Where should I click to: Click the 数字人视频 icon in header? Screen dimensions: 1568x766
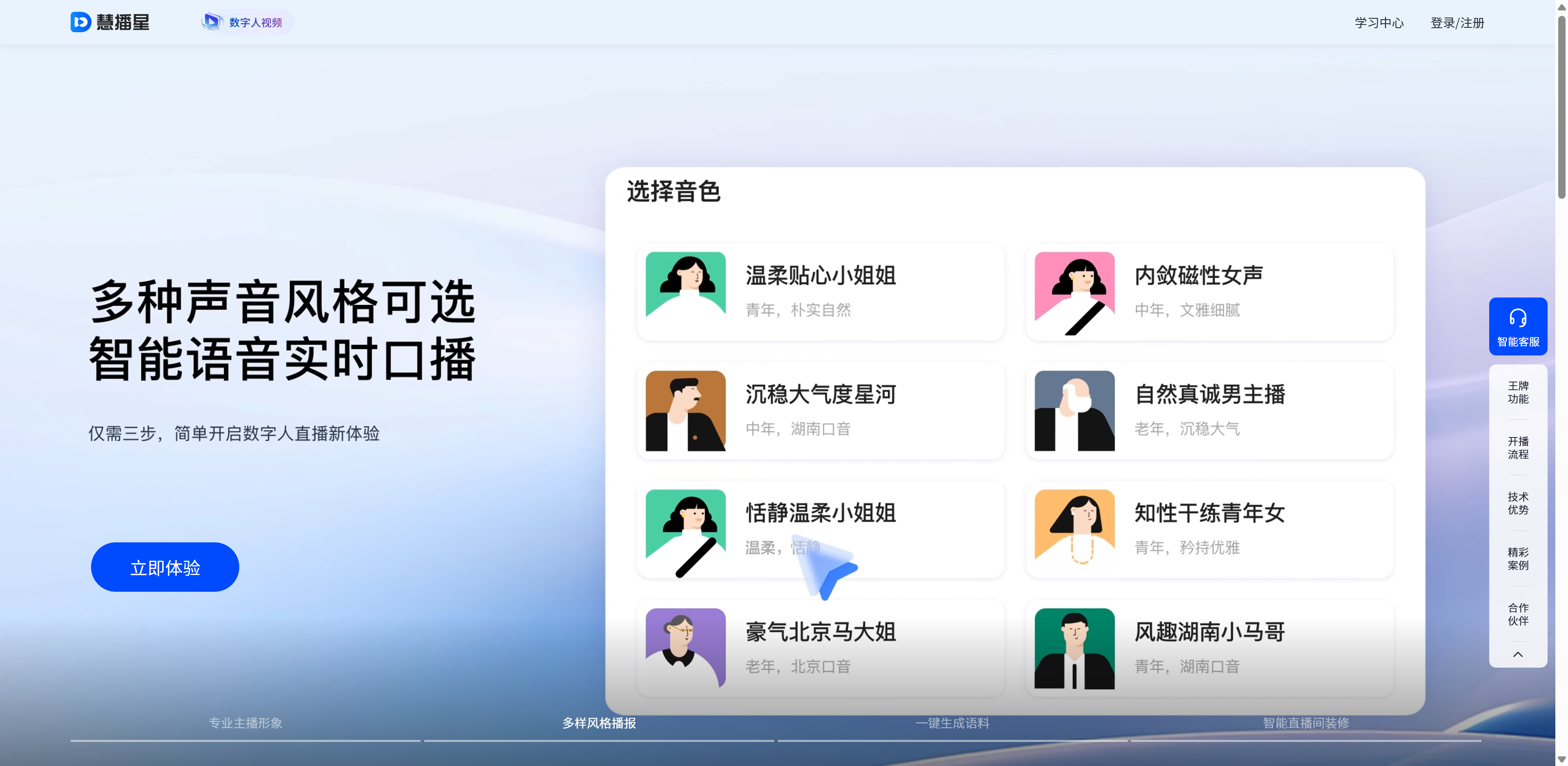coord(212,22)
